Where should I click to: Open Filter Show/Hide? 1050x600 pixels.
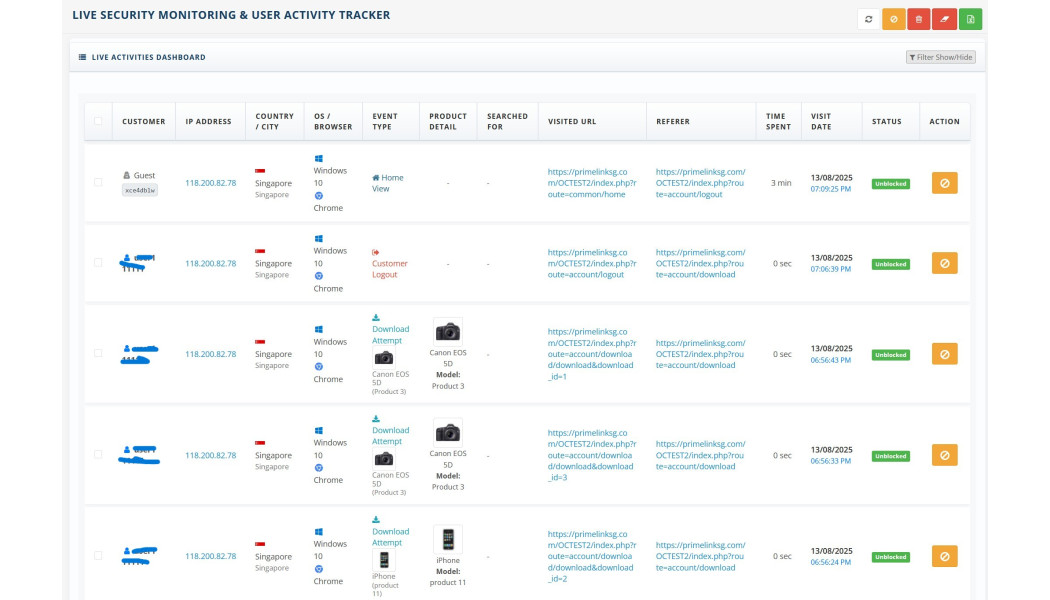tap(941, 58)
